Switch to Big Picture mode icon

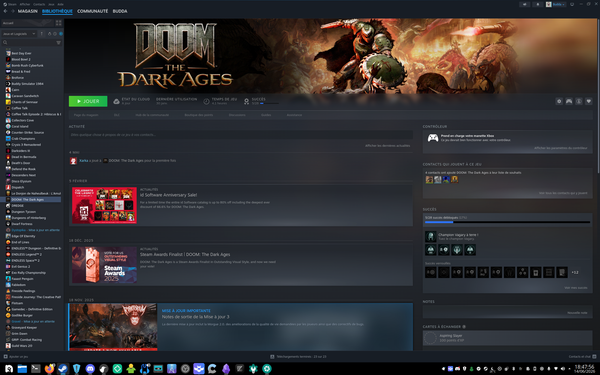click(572, 4)
